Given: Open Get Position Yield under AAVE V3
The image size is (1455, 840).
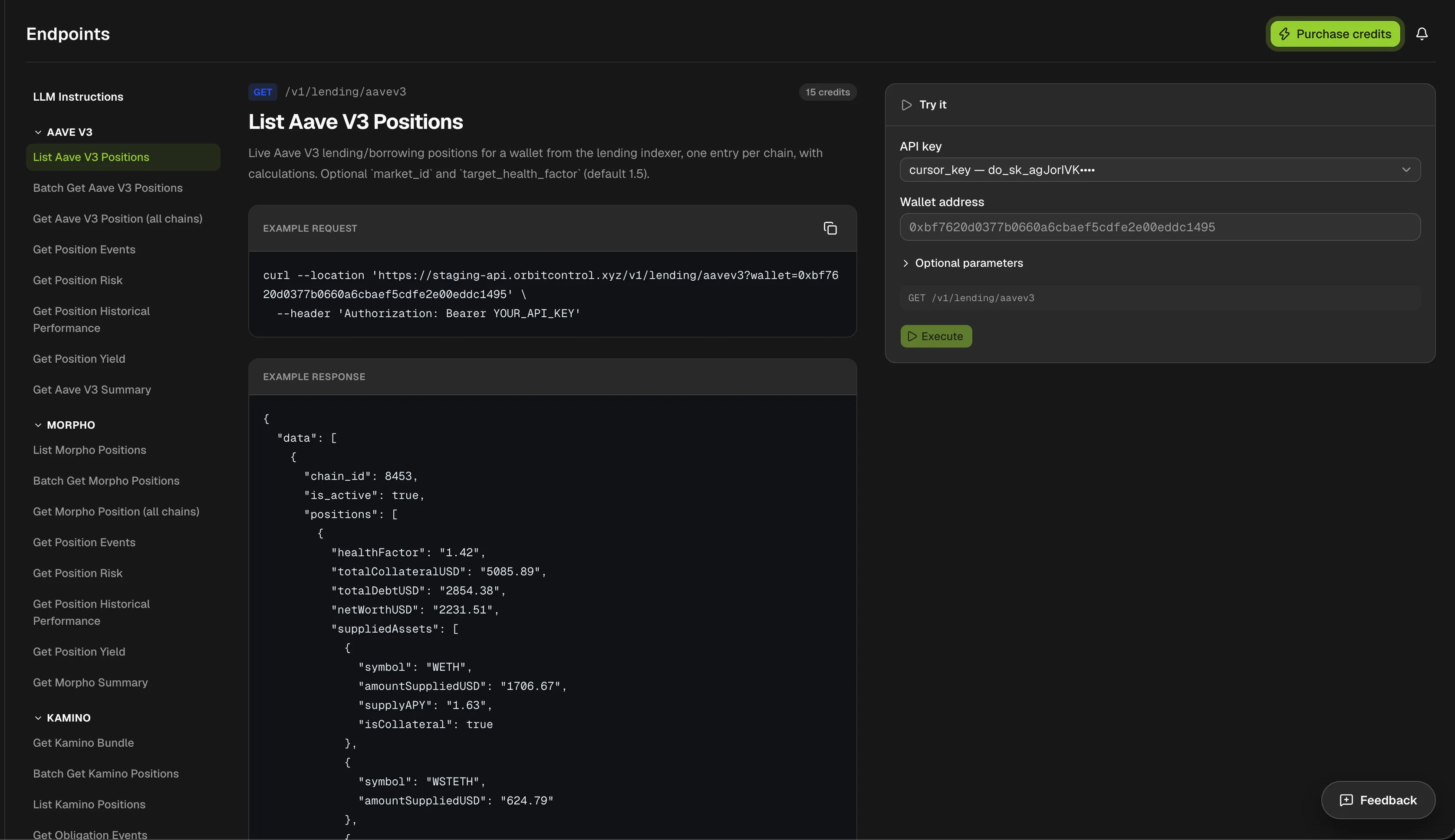Looking at the screenshot, I should [79, 359].
